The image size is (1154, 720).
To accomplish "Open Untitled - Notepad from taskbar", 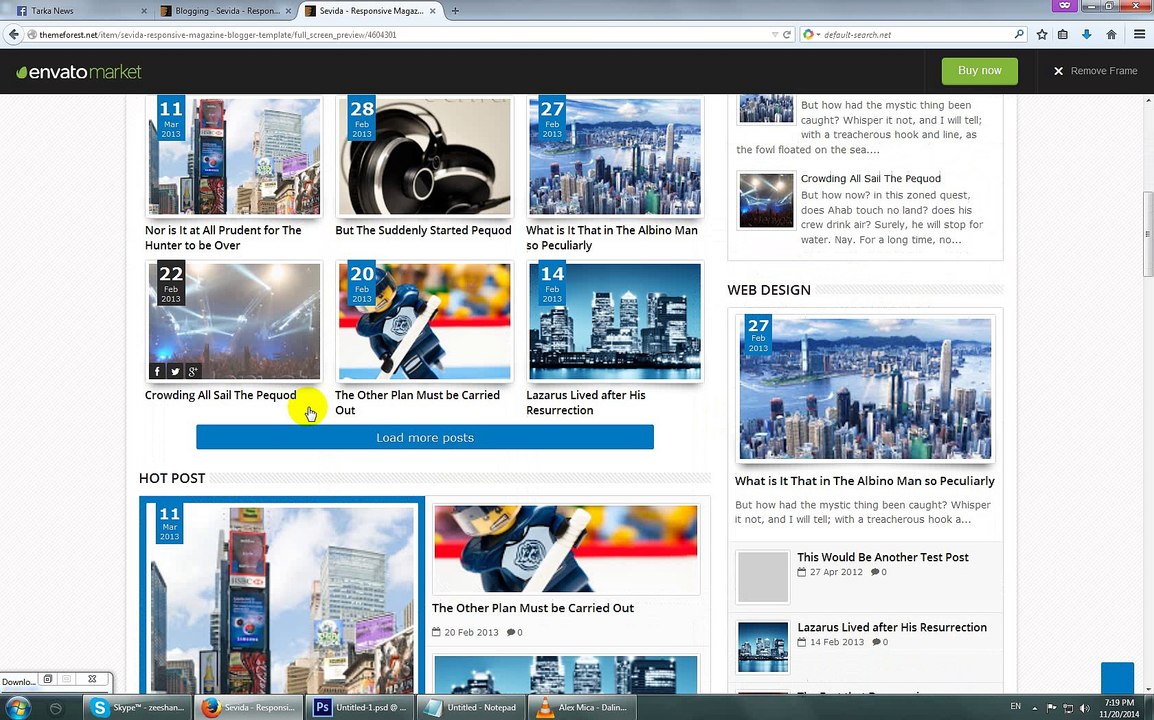I will 472,707.
